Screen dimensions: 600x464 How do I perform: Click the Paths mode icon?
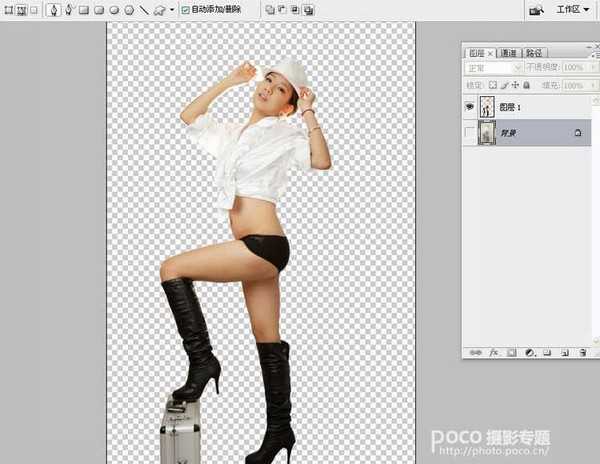pos(21,9)
